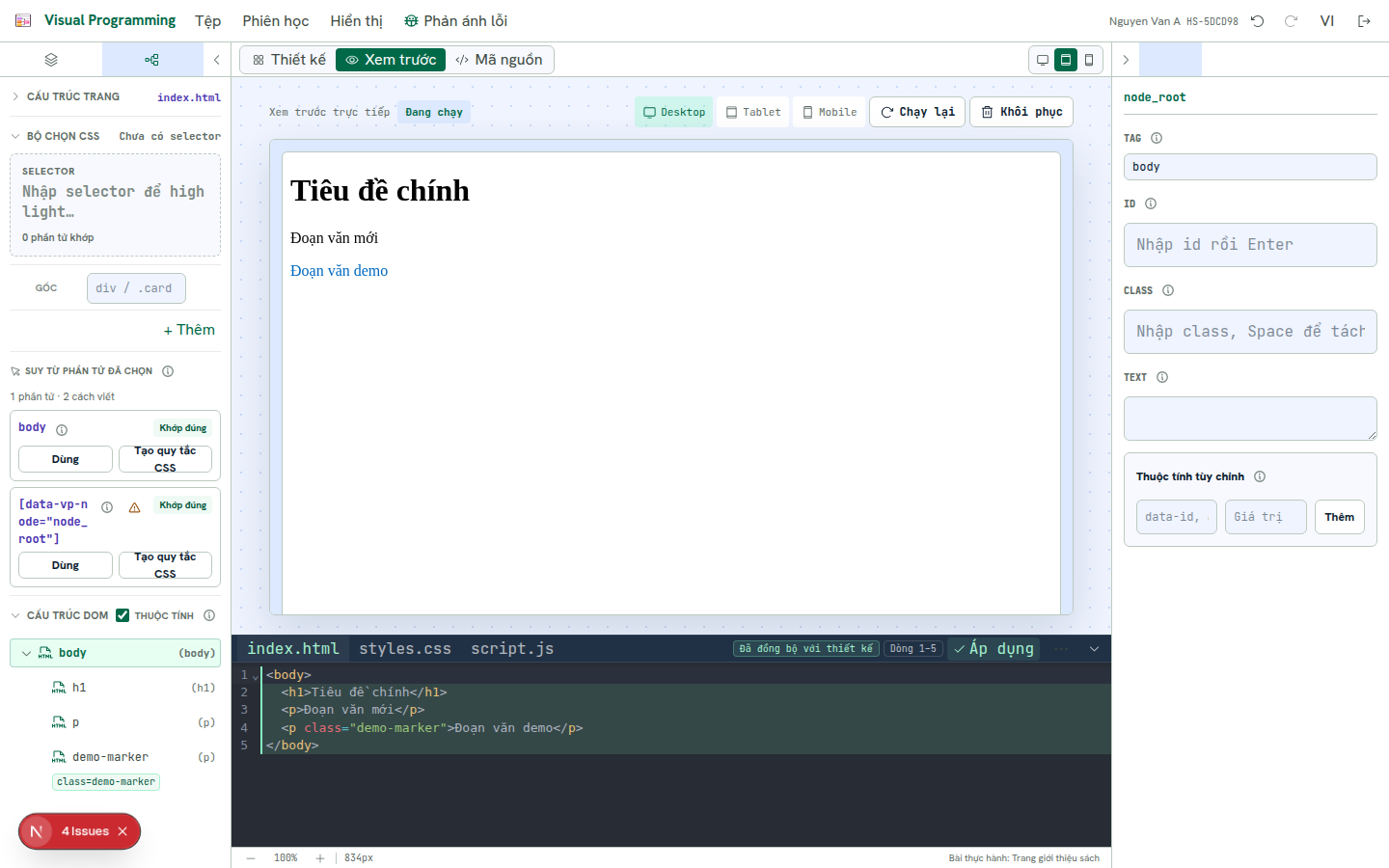The height and width of the screenshot is (868, 1389).
Task: Click the undo arrow icon in top bar
Action: click(1257, 21)
